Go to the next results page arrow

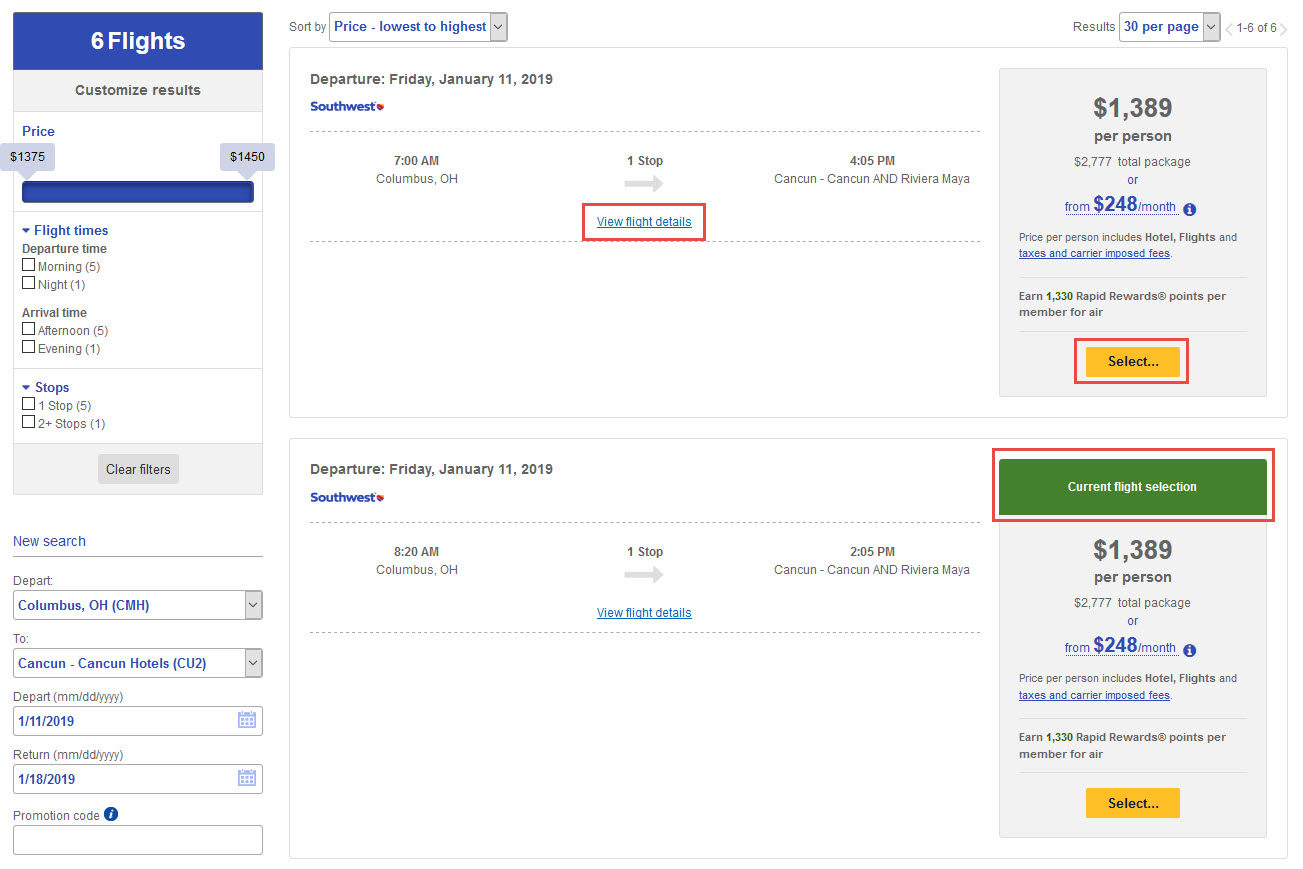coord(1283,28)
